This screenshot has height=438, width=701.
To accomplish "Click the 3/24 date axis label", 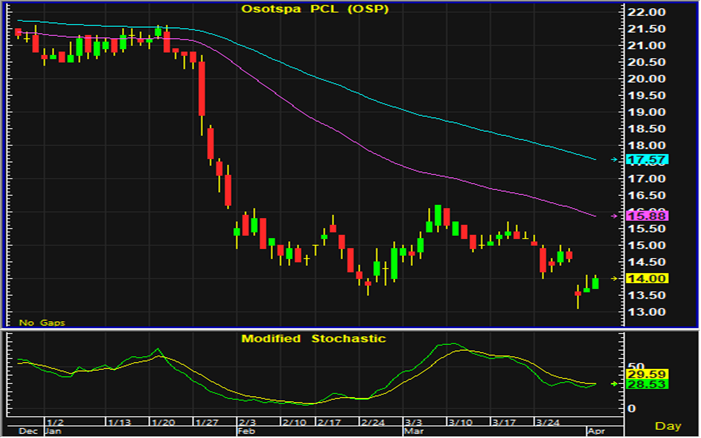I will tap(548, 422).
